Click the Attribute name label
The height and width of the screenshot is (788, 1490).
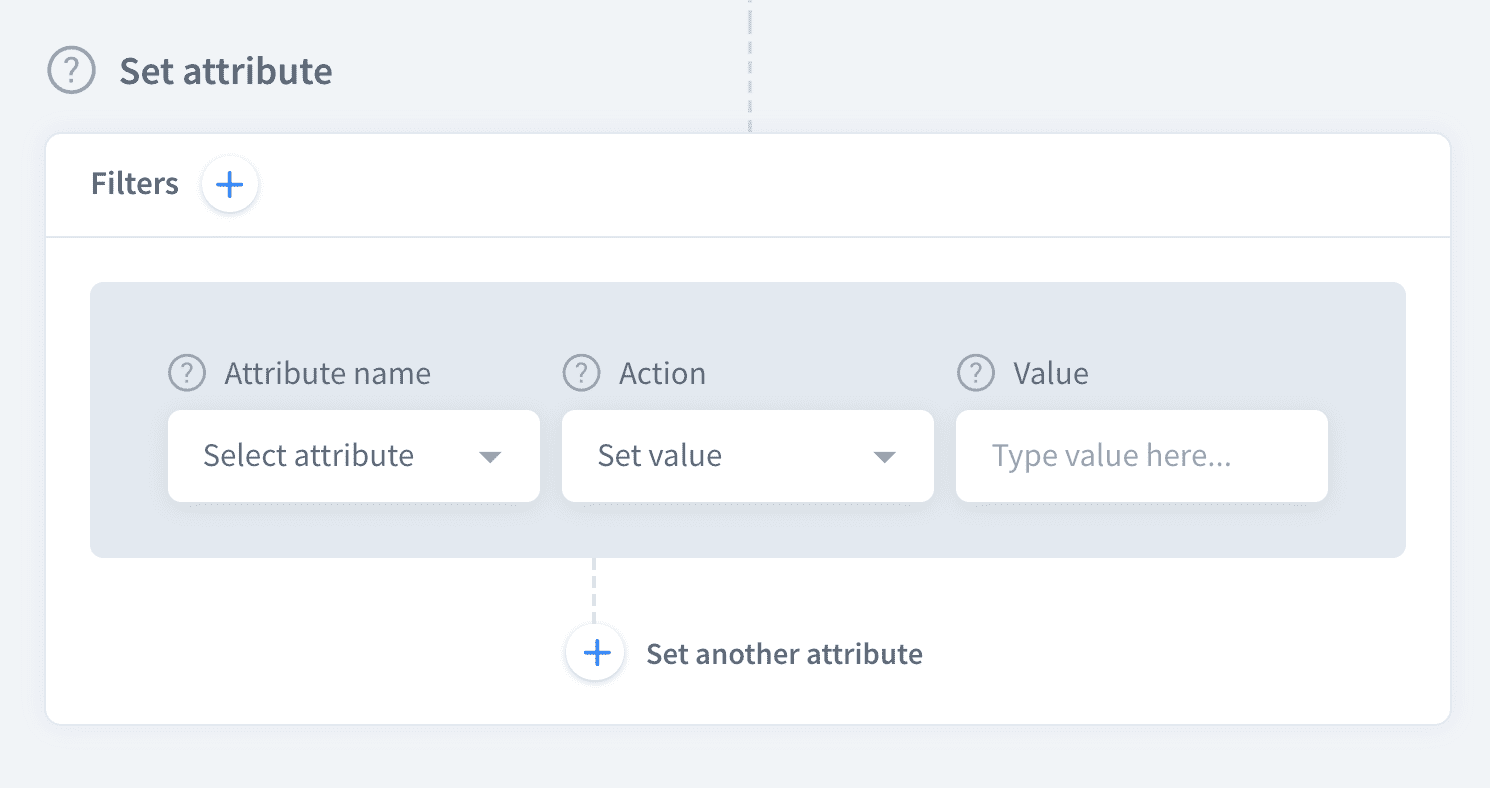327,374
